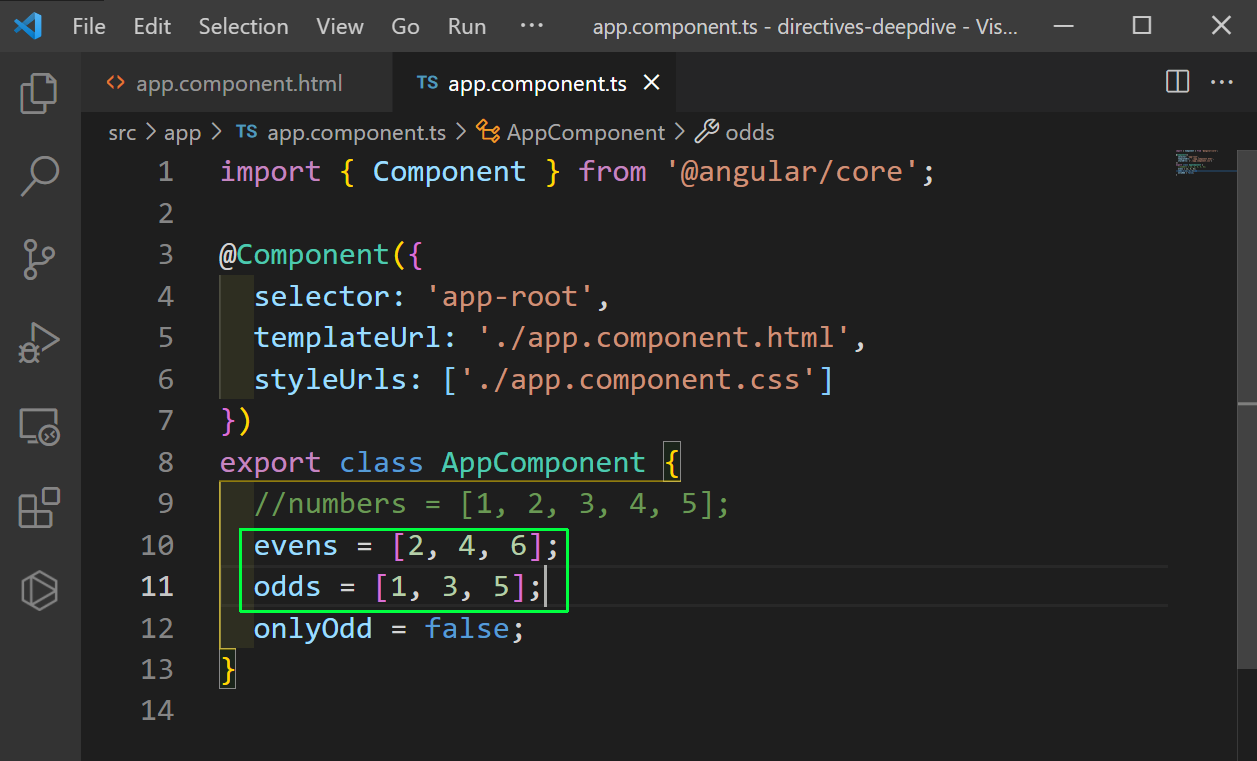Show hidden menus via title bar ellipsis
1257x761 pixels.
532,26
